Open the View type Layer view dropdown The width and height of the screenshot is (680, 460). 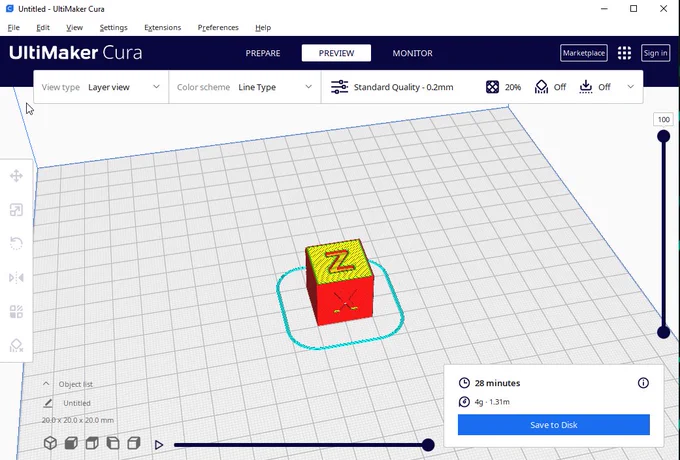(101, 87)
